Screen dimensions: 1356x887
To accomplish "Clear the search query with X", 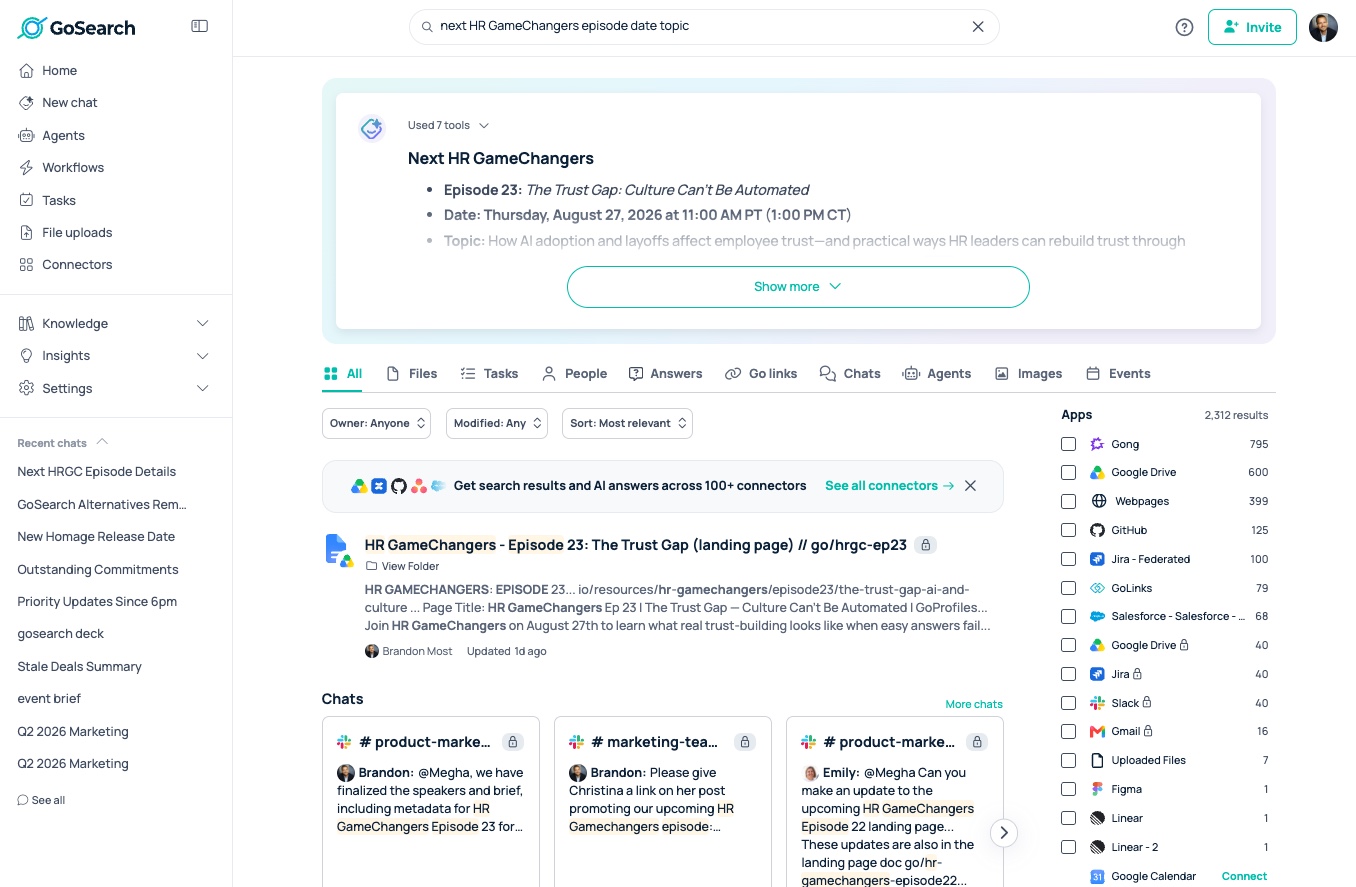I will (x=979, y=27).
